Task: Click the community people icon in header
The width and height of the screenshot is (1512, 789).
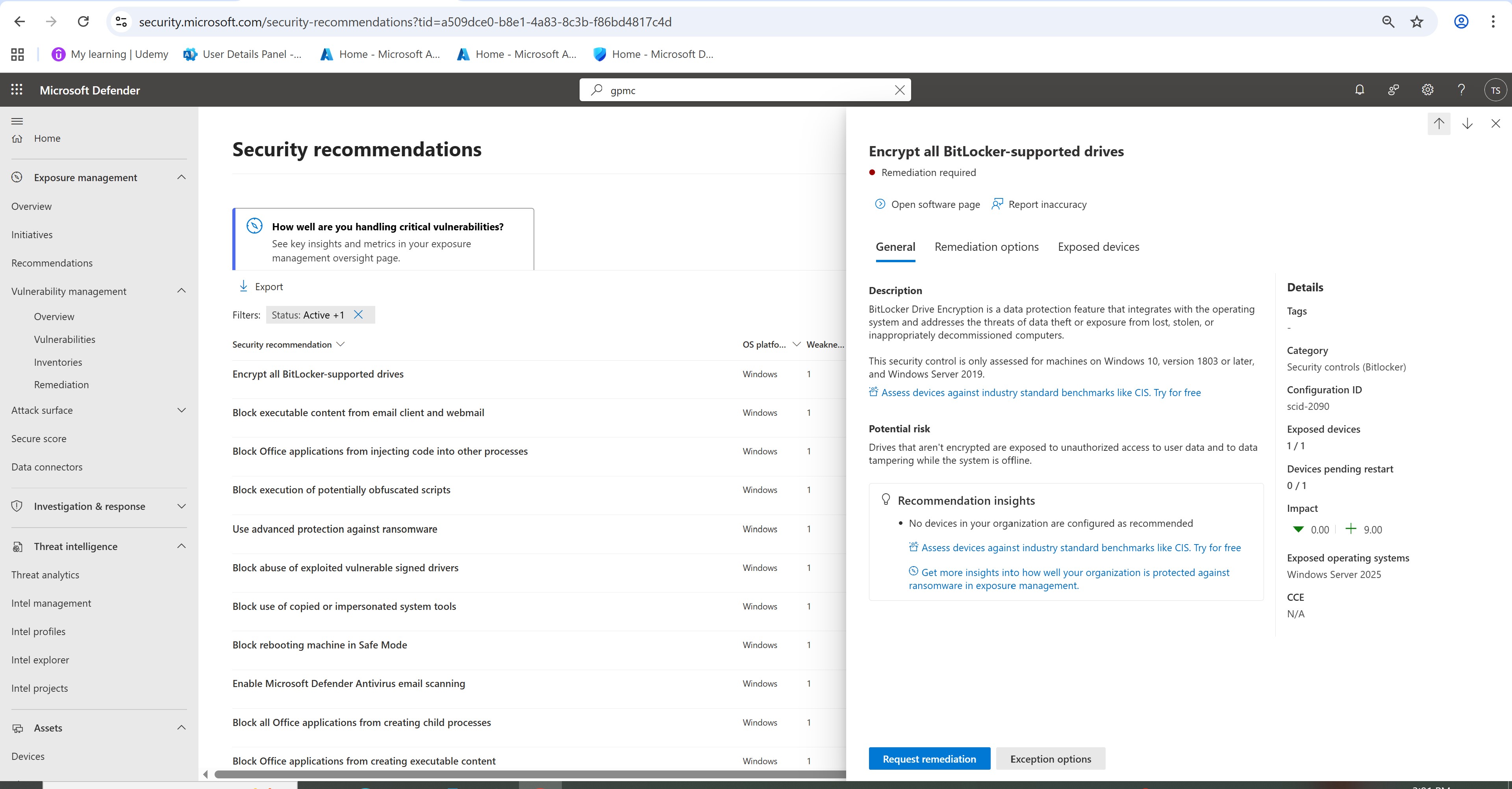Action: [x=1393, y=90]
